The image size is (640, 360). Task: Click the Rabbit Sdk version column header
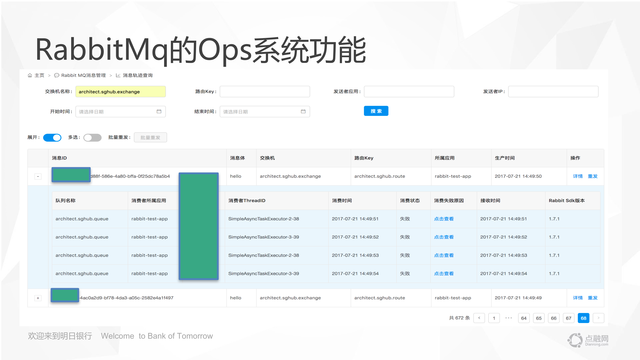567,200
